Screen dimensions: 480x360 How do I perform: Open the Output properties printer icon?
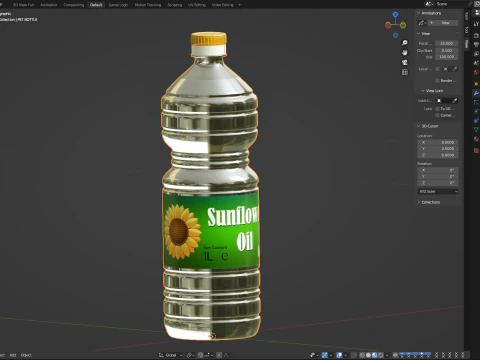476,45
